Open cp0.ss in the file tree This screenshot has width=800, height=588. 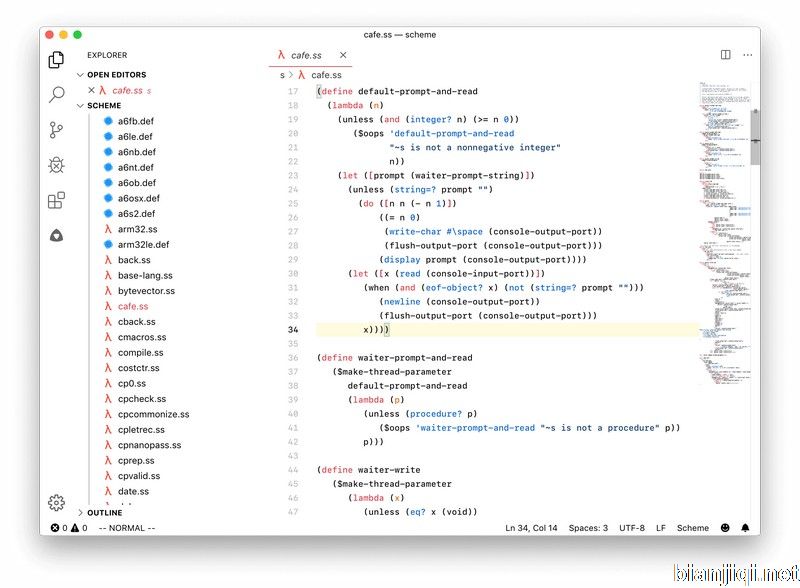coord(132,383)
